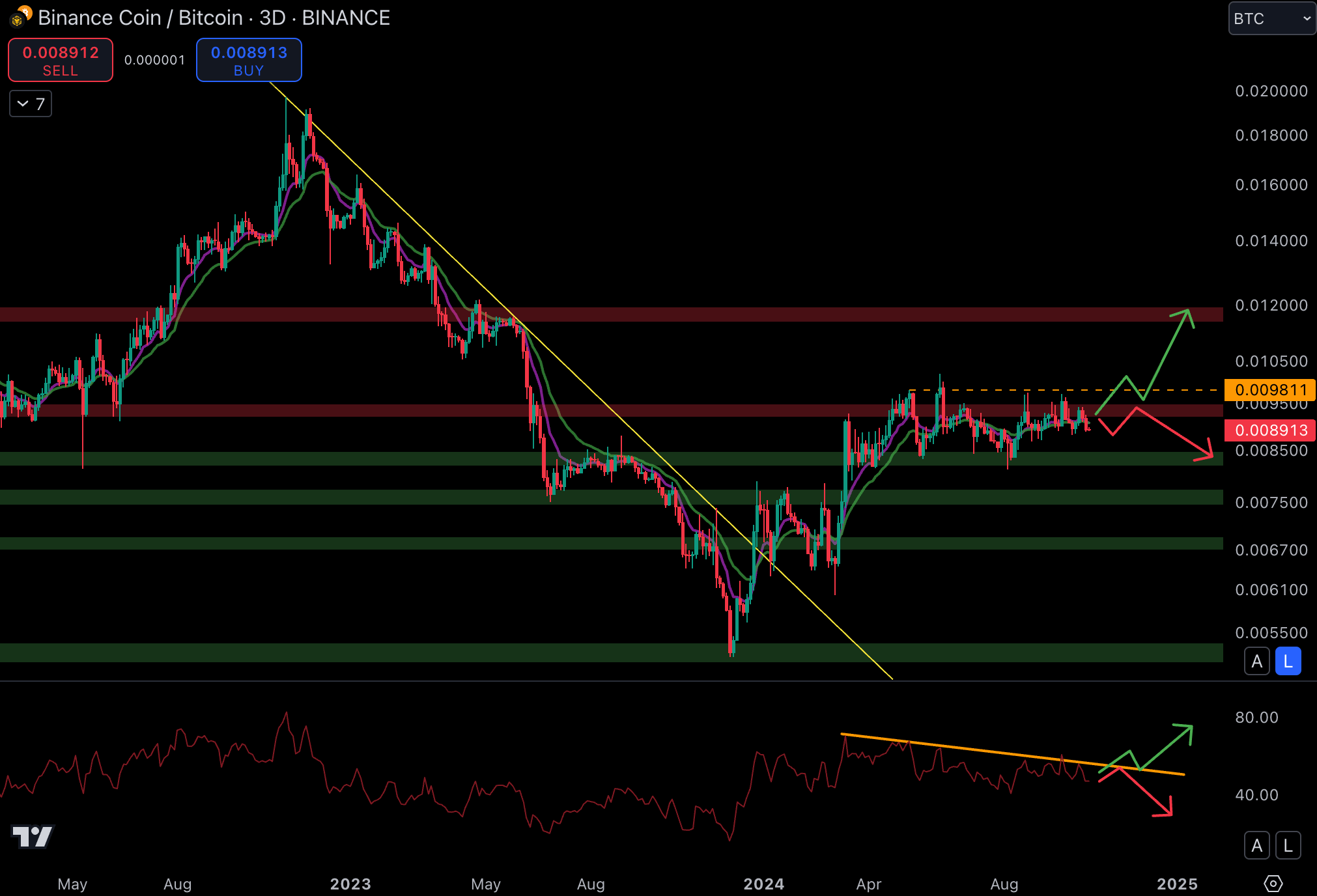Toggle auto scale on price chart
Viewport: 1317px width, 896px height.
(x=1256, y=662)
